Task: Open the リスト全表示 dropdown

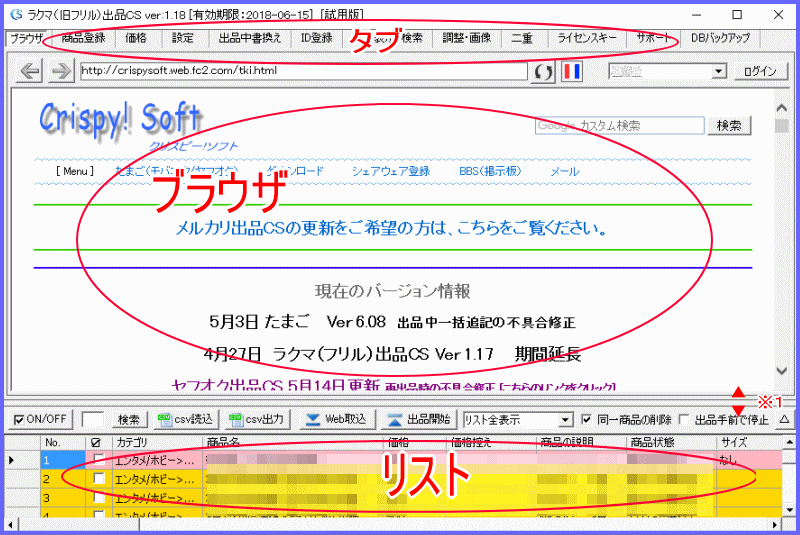Action: point(565,420)
